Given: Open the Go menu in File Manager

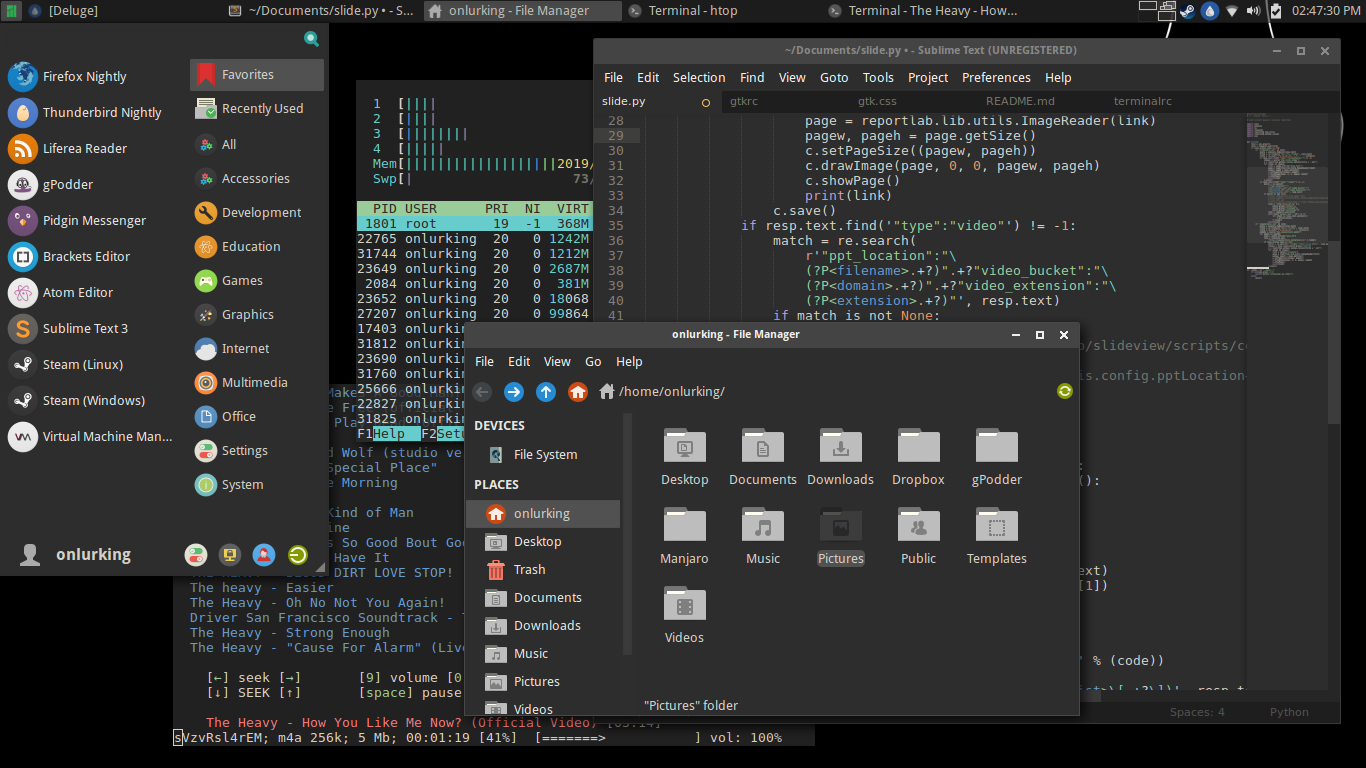Looking at the screenshot, I should (x=593, y=361).
